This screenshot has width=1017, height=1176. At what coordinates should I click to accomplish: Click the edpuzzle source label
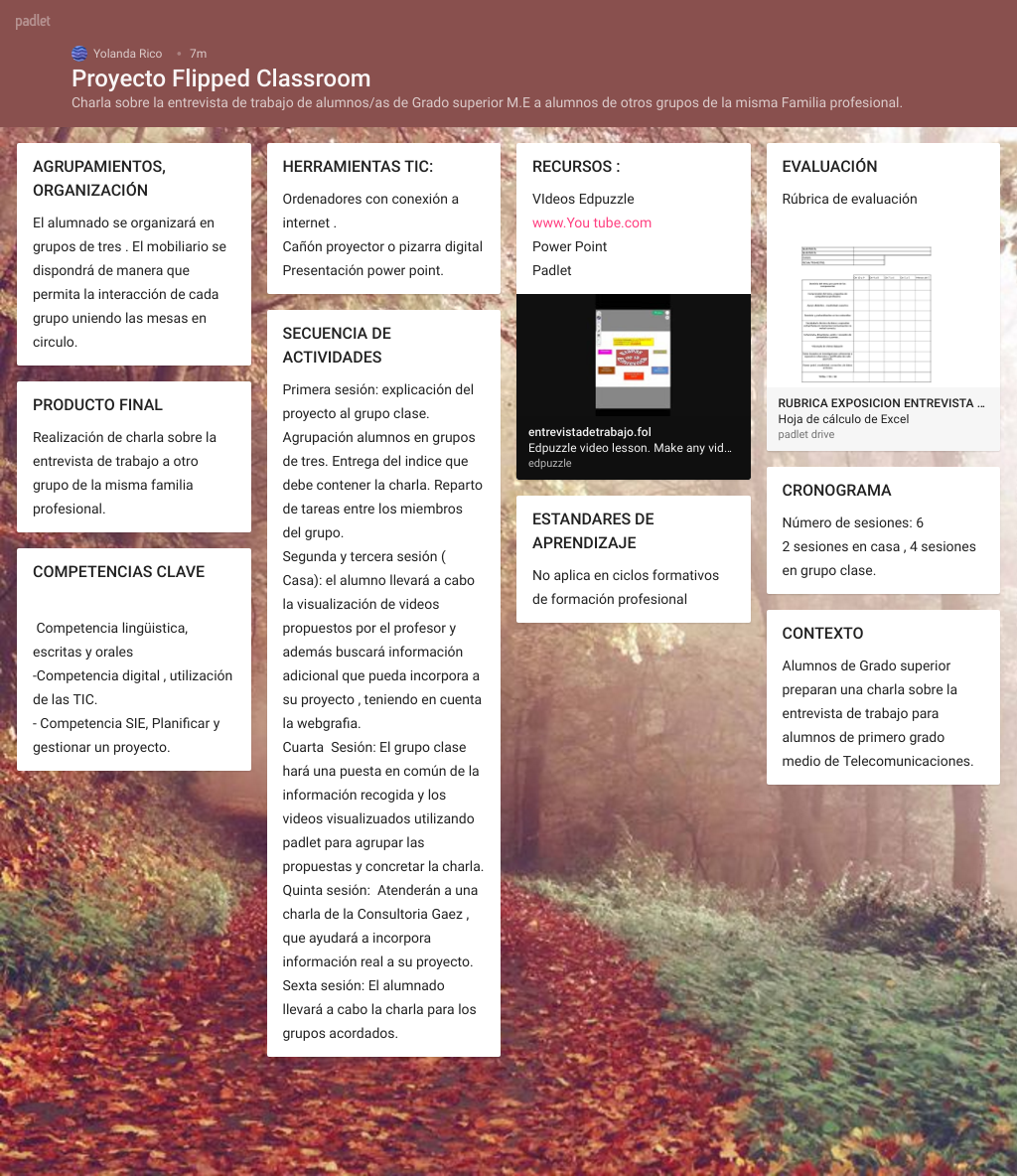click(549, 462)
